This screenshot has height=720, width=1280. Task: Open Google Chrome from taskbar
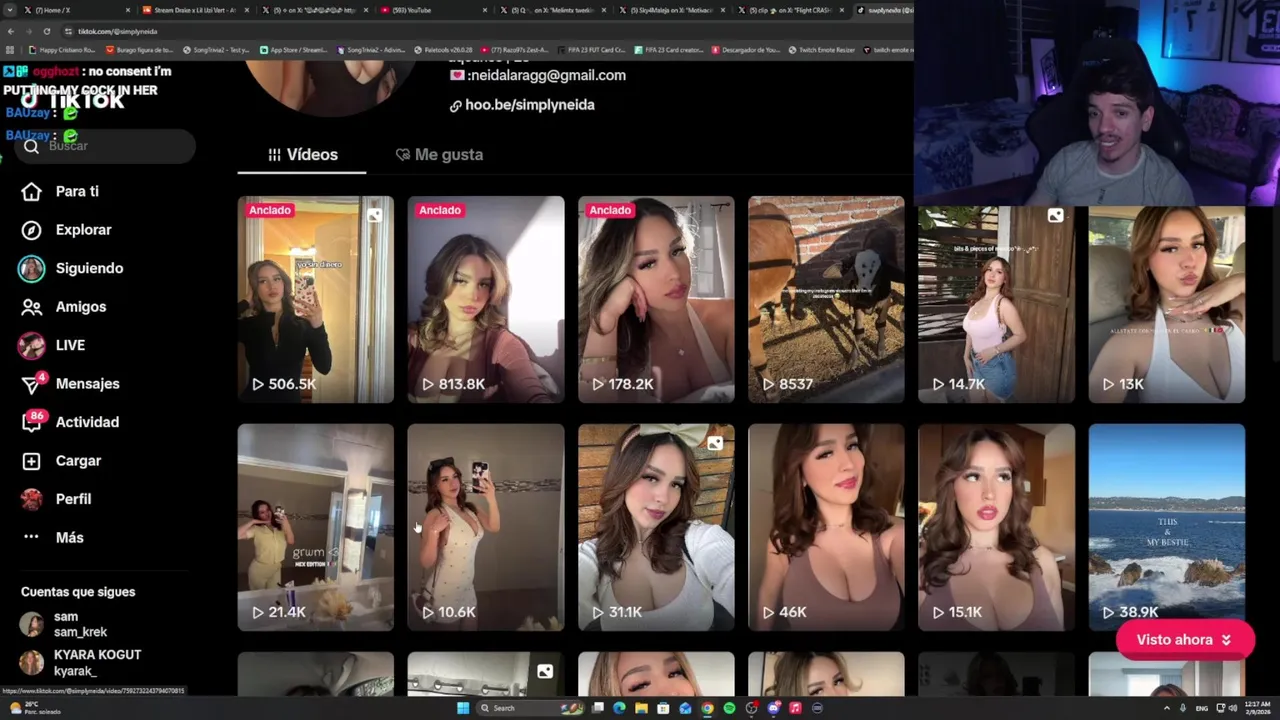[x=707, y=708]
